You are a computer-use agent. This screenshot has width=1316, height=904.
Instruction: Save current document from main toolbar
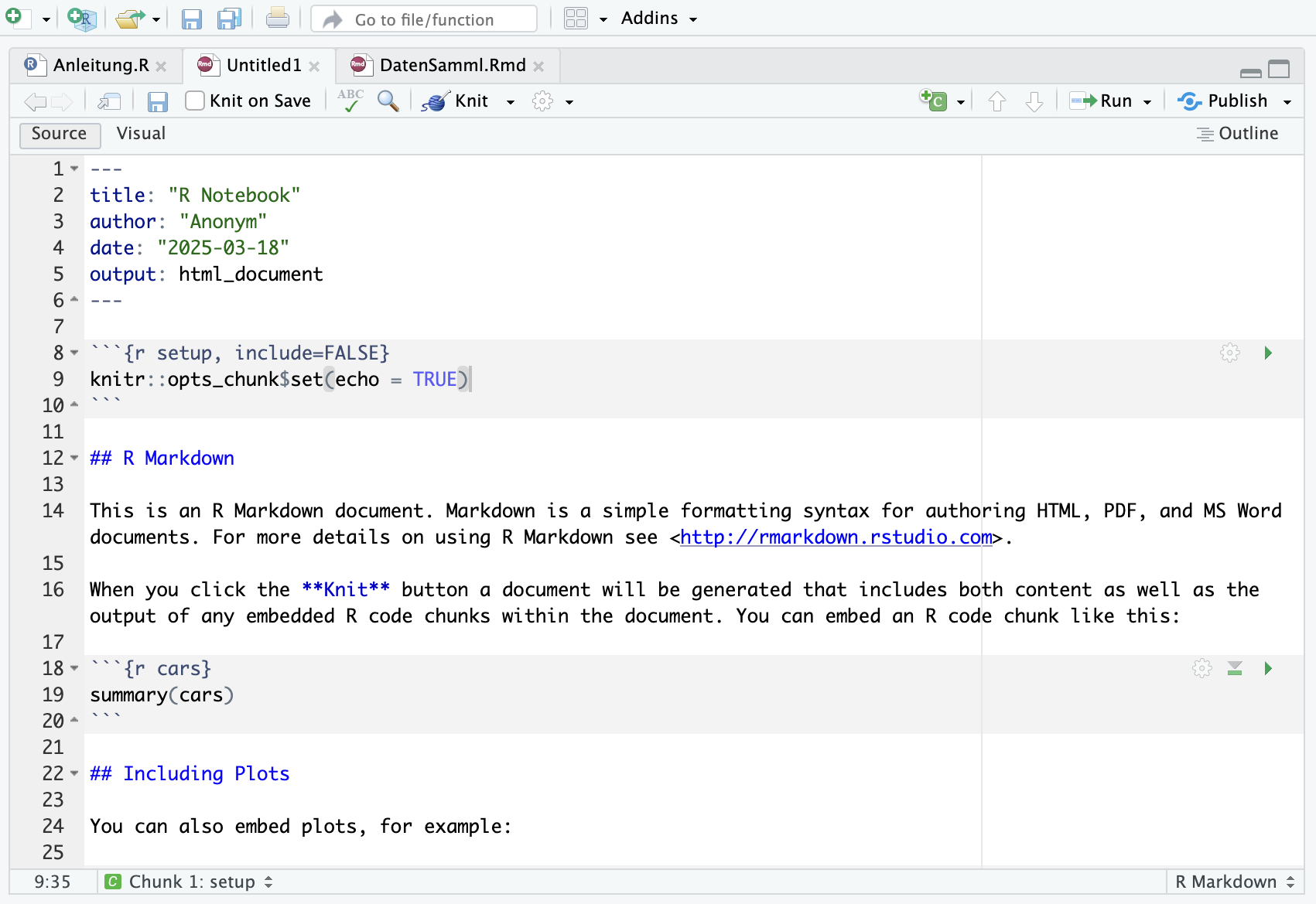[191, 19]
